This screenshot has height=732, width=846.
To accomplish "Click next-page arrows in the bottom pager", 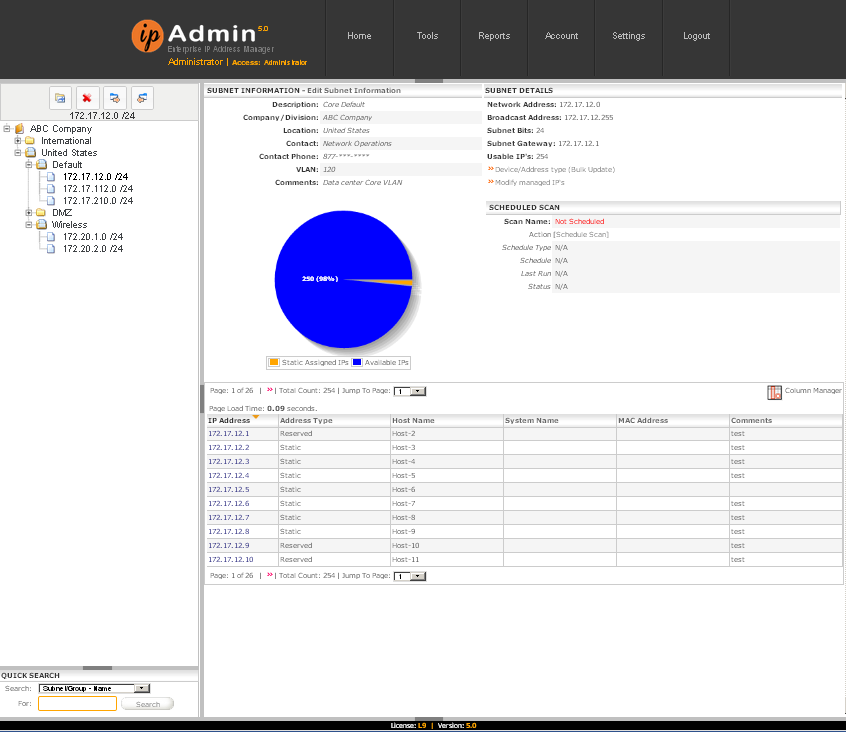I will point(270,575).
